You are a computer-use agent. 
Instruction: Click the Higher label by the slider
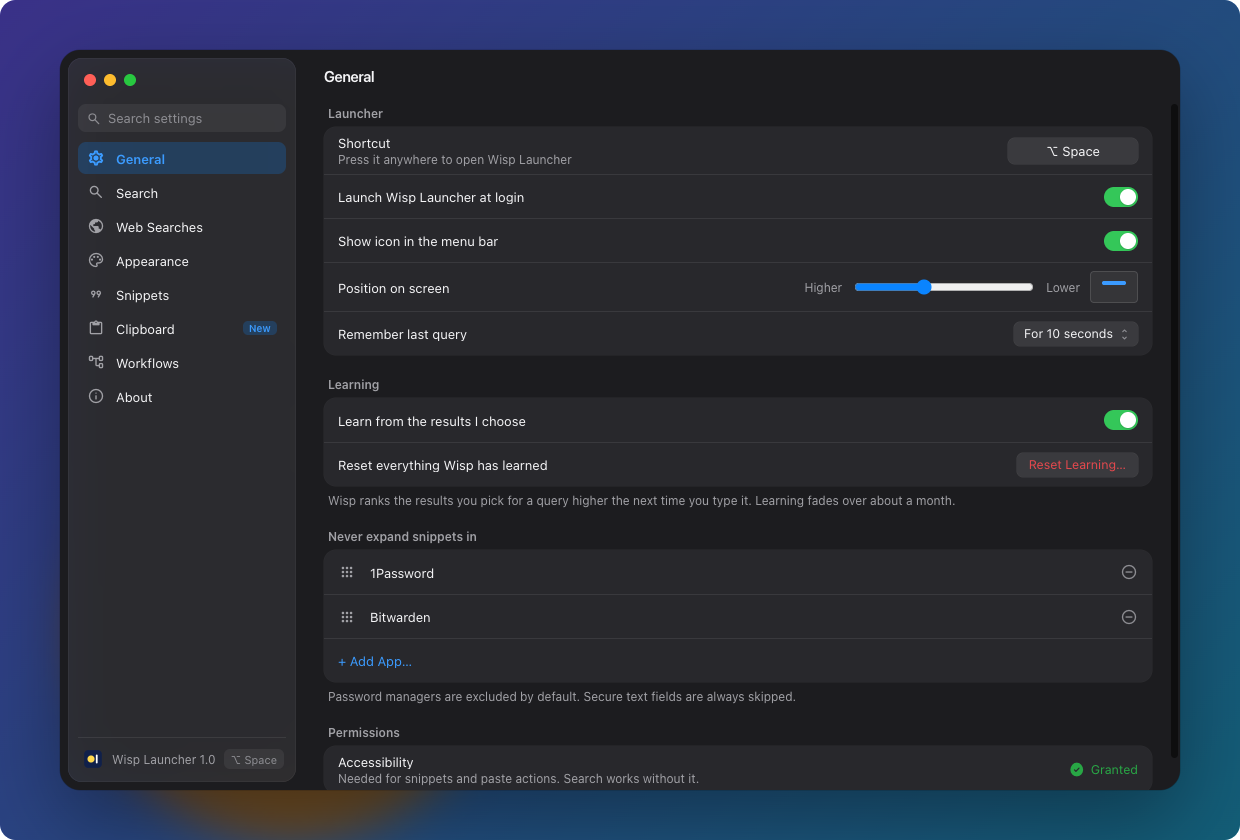coord(823,287)
